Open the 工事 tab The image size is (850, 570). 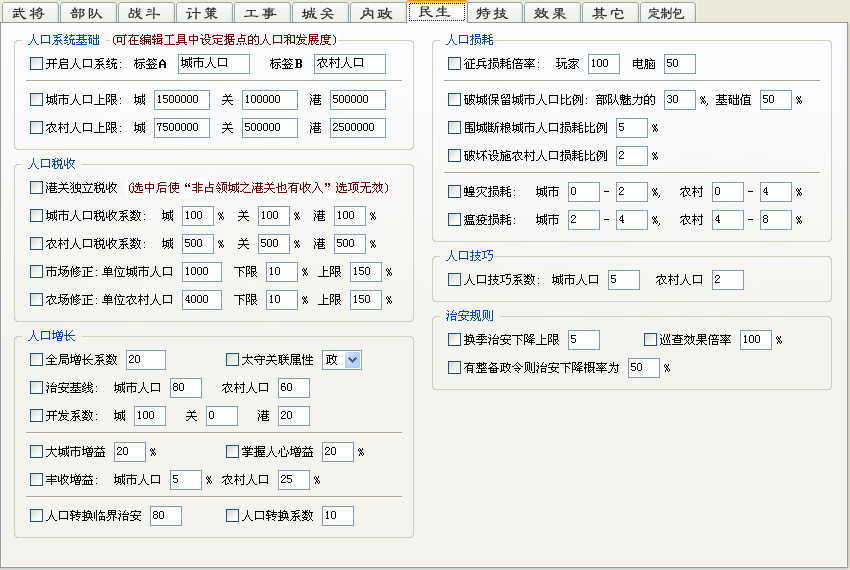pos(261,12)
